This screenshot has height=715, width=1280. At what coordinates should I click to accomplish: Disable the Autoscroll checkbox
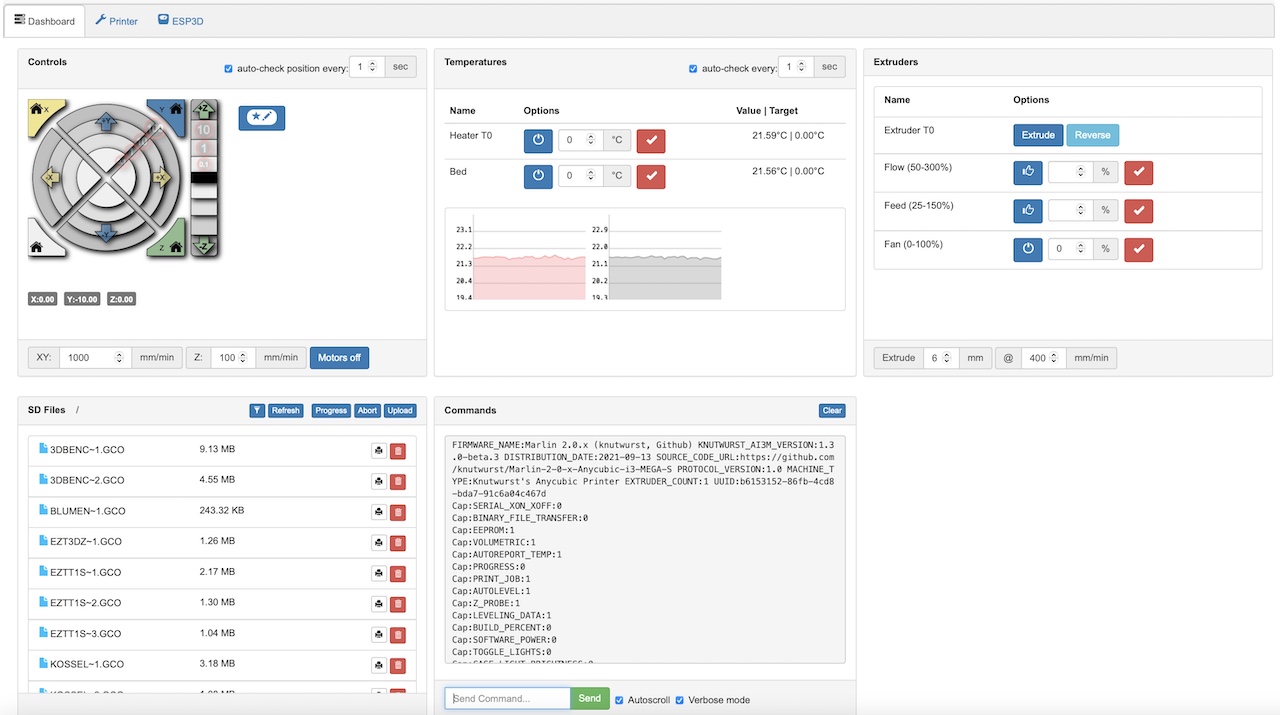pos(620,700)
